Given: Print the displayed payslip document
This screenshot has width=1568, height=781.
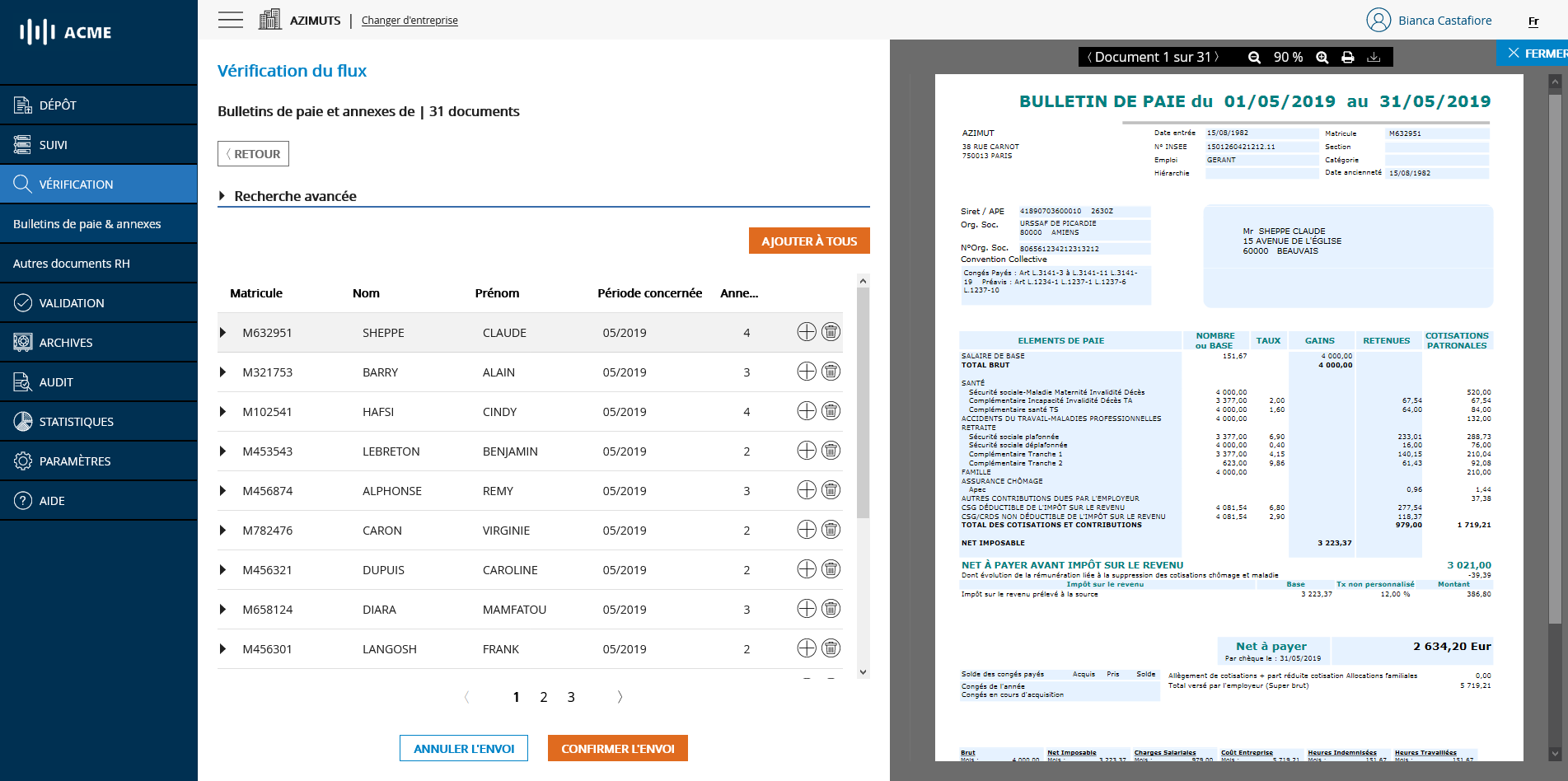Looking at the screenshot, I should pyautogui.click(x=1348, y=58).
